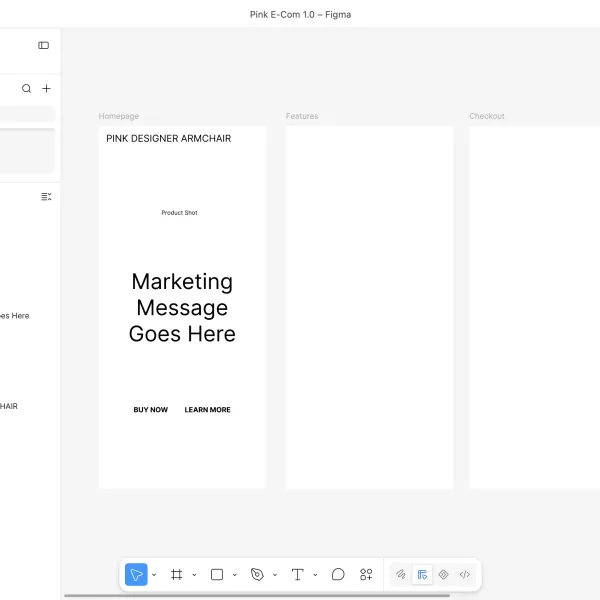
Task: Click the PINK DESIGNER ARMCHAIR heading
Action: (168, 139)
